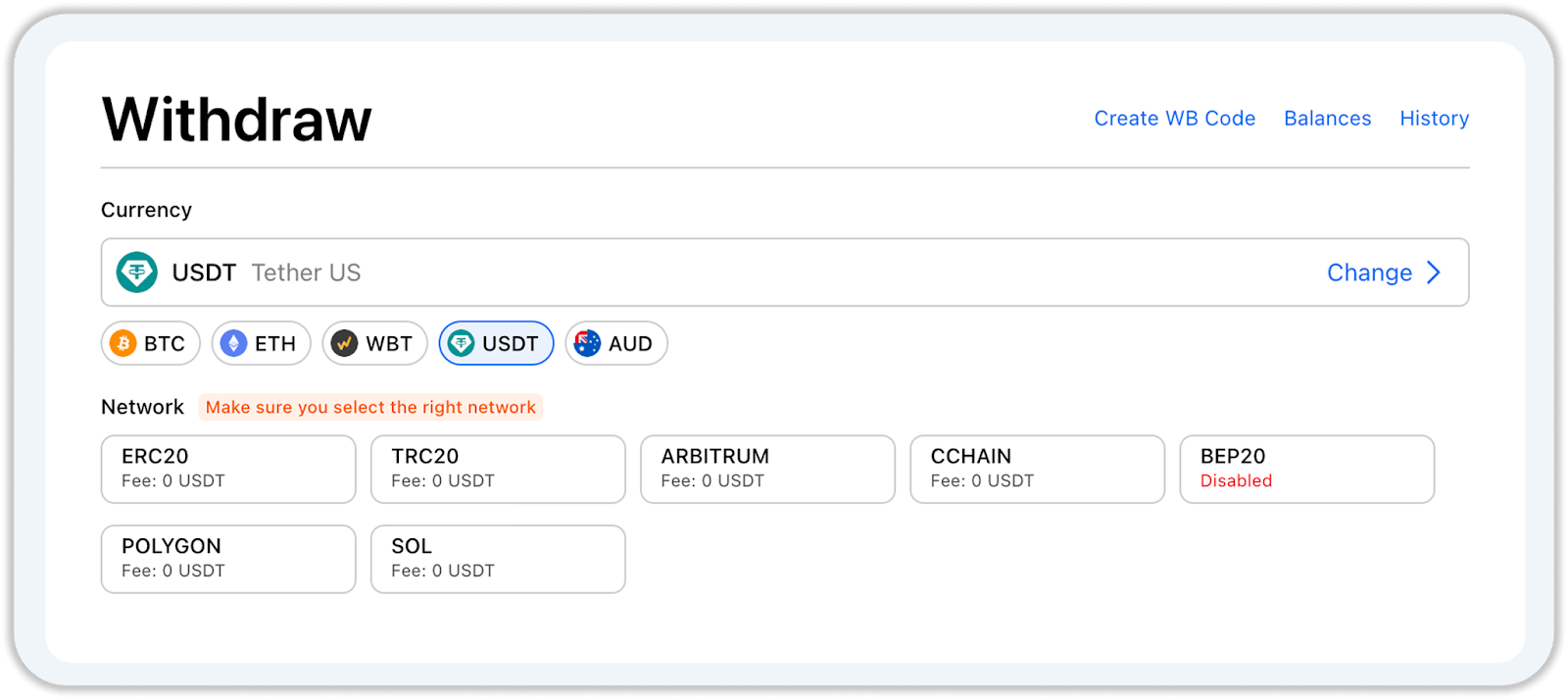Open the Create WB Code link
The image size is (1568, 699).
1174,119
